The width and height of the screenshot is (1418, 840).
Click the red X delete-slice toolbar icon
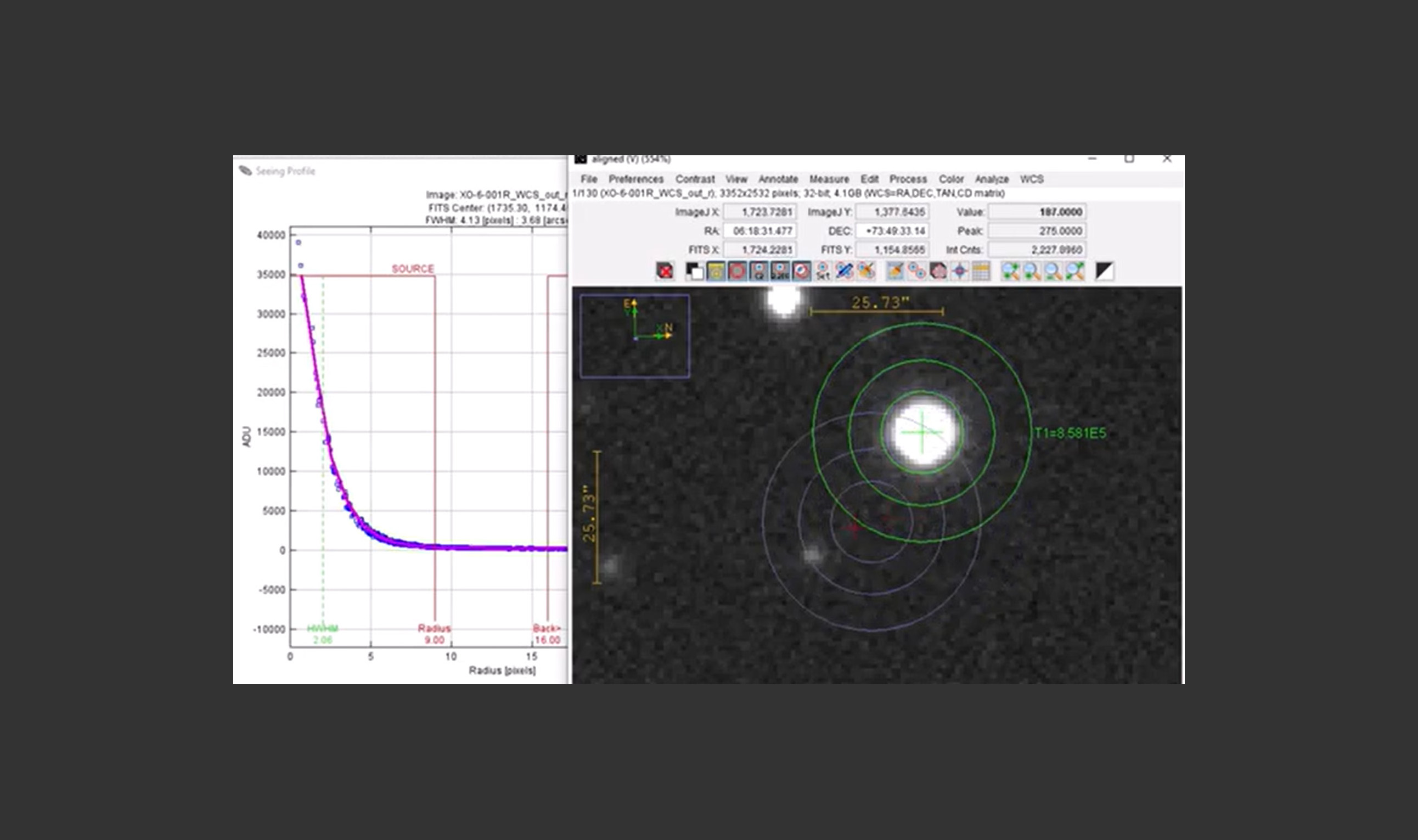[665, 271]
